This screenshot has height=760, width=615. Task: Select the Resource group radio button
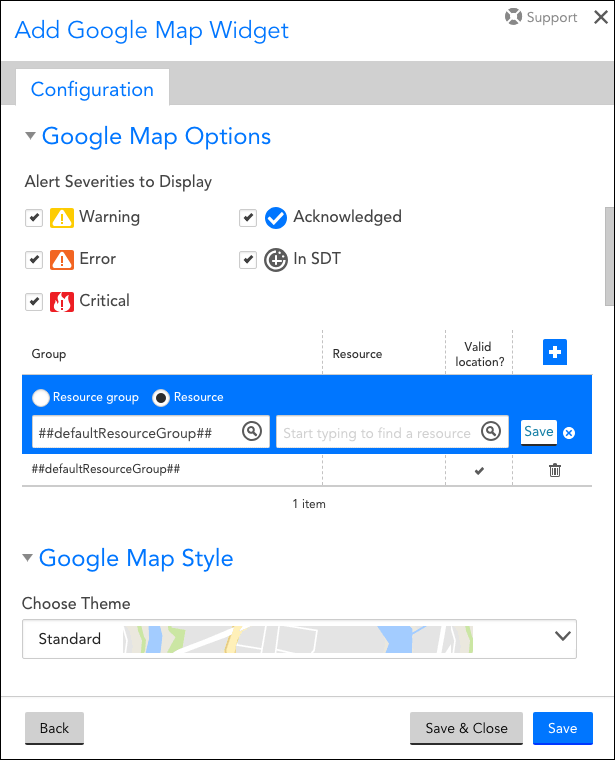pos(41,398)
